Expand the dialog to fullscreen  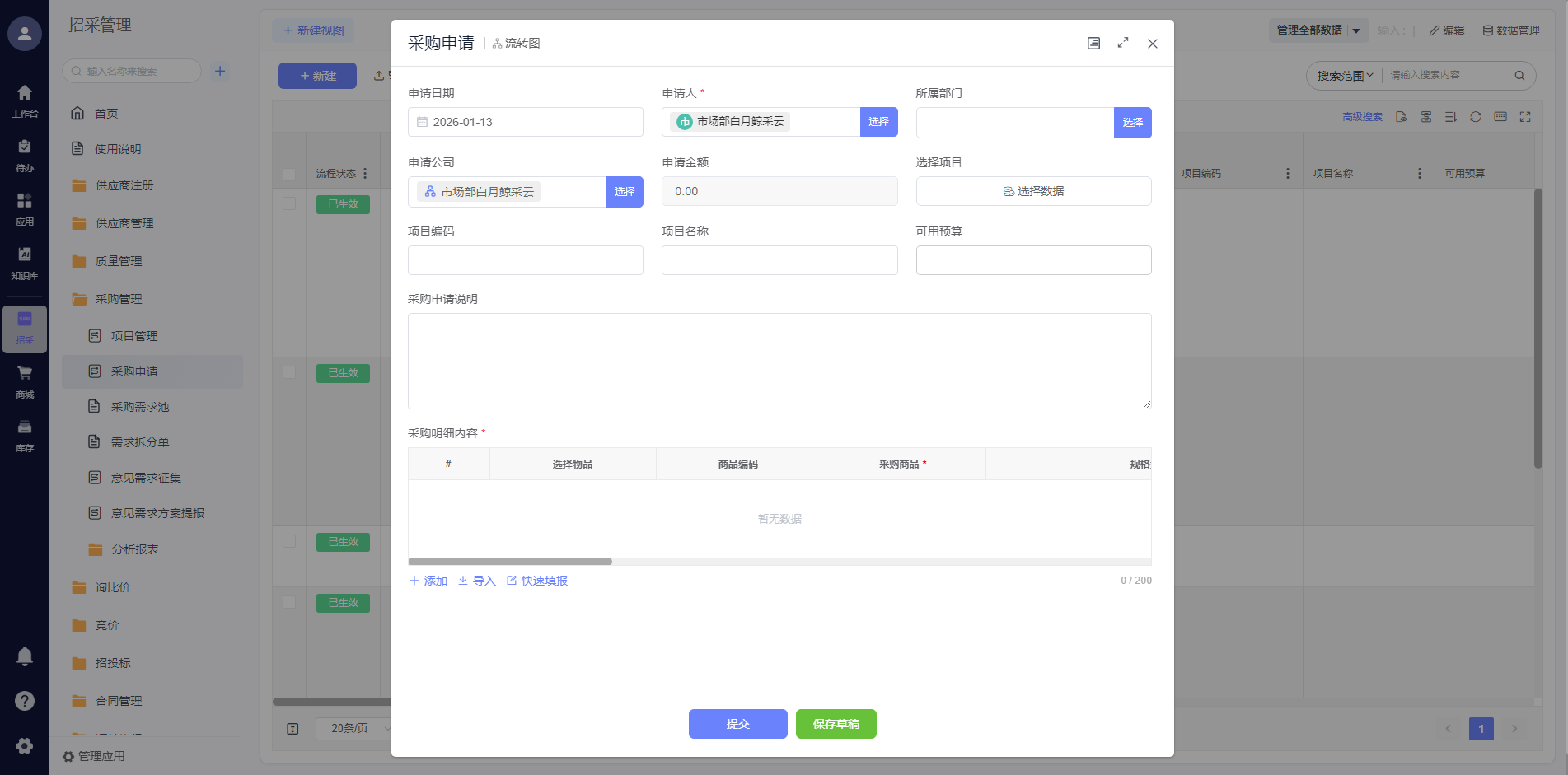1122,43
